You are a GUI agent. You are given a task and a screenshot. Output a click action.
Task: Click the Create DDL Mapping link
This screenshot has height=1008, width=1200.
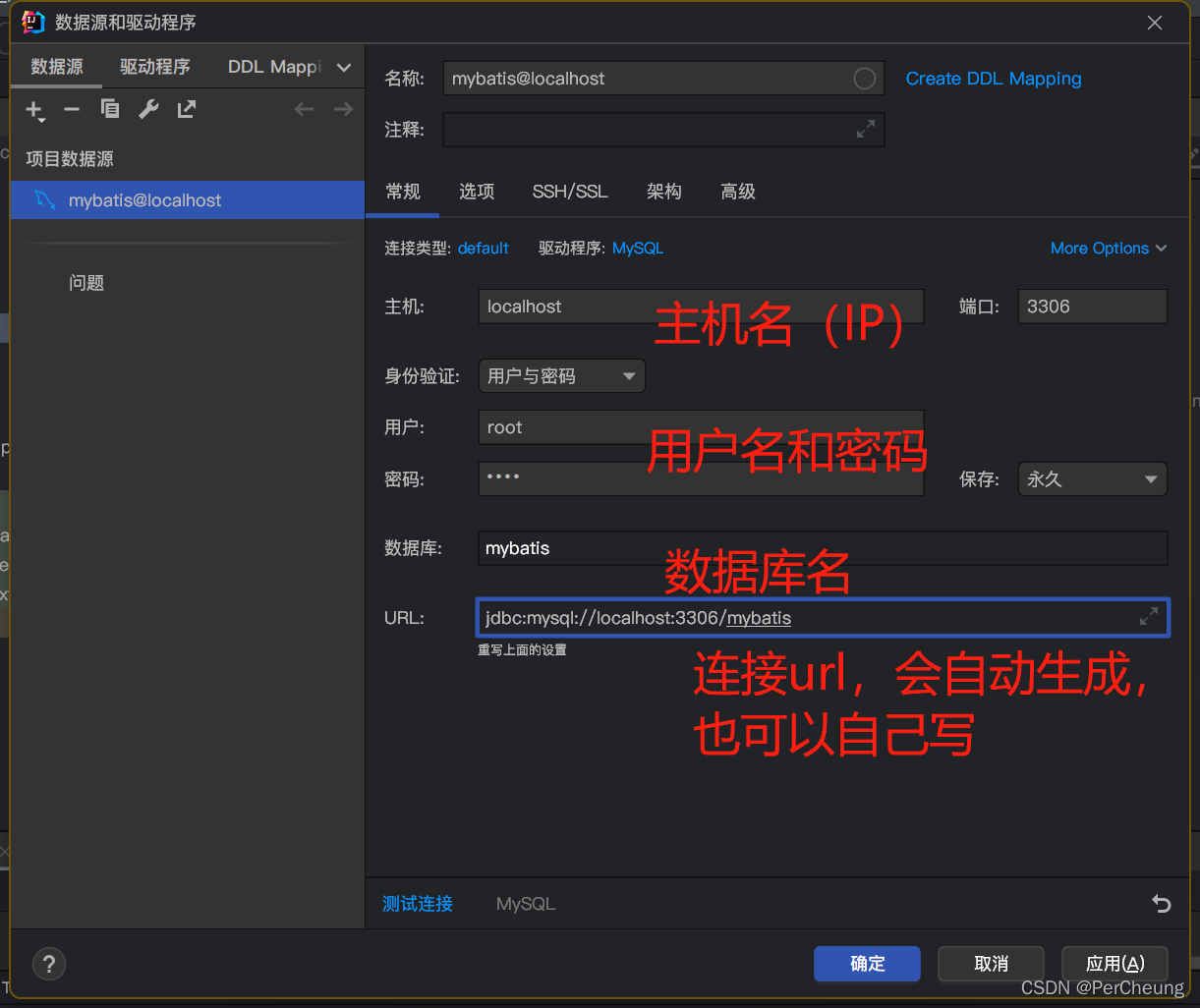(x=993, y=79)
